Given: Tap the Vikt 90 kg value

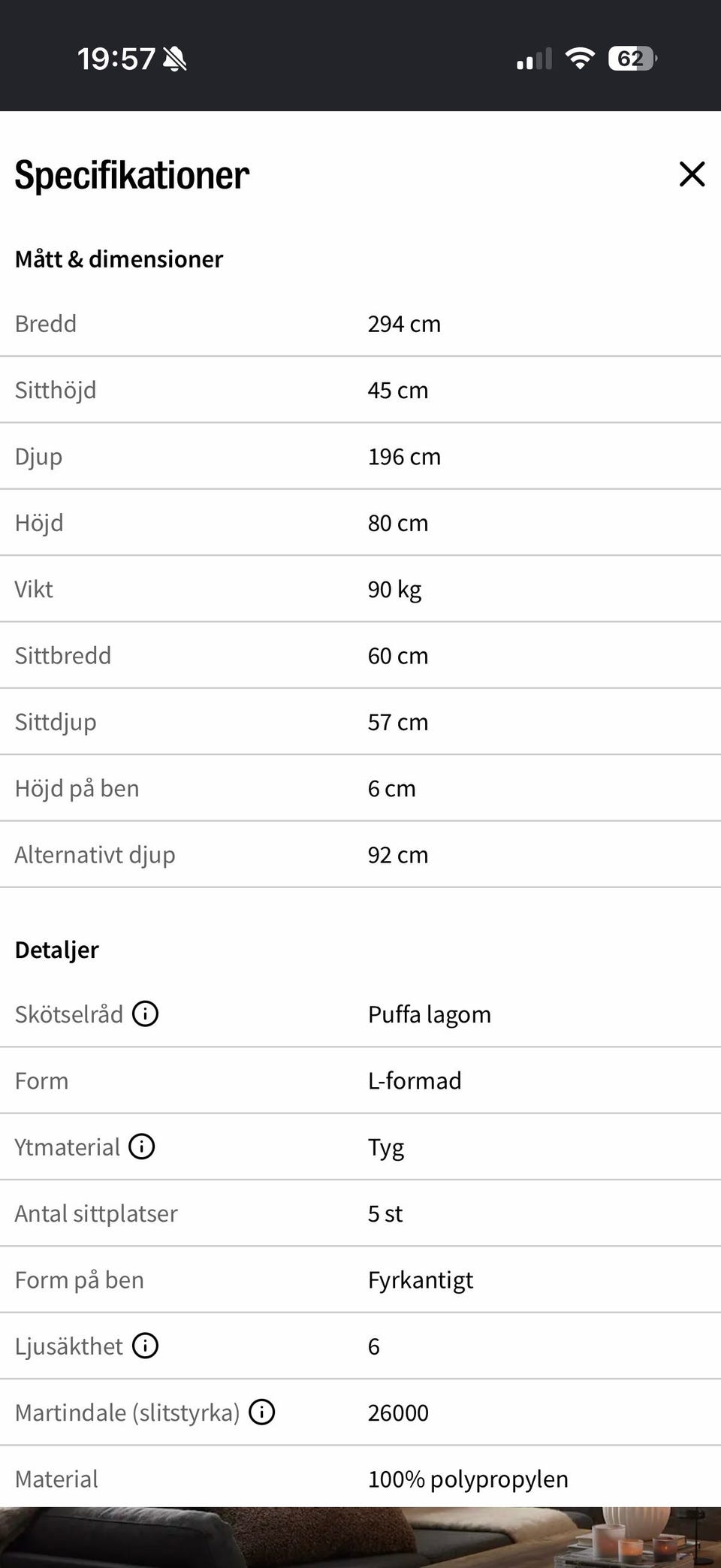Looking at the screenshot, I should pos(394,590).
